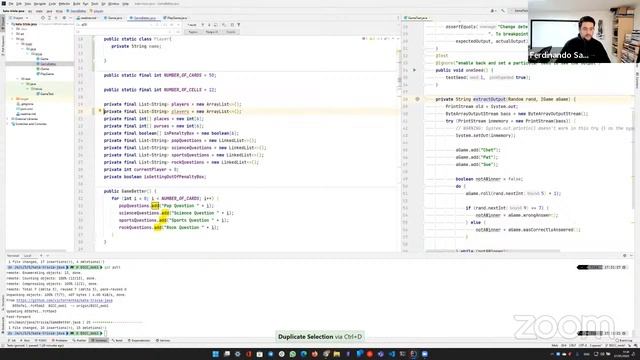Viewport: 640px width, 360px height.
Task: Click Expand All icon in Project panel header
Action: pos(49,18)
